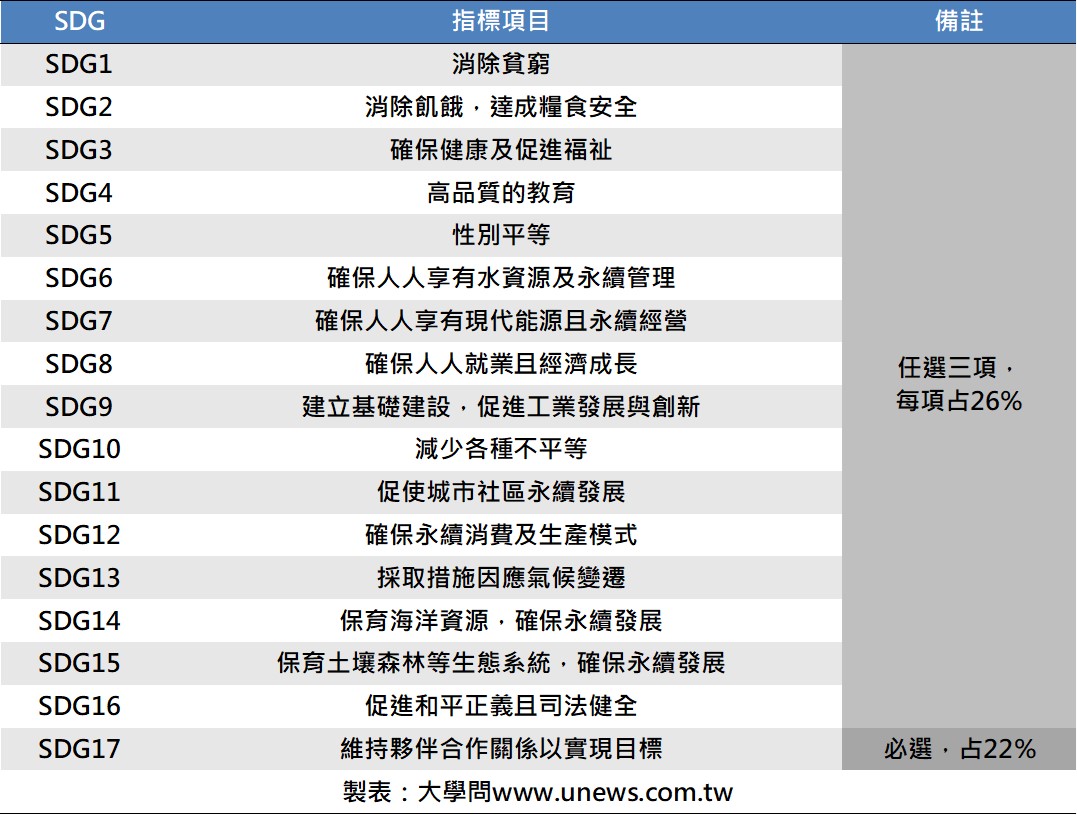This screenshot has height=815, width=1077.
Task: Click 確保人人享有現代能源且永續經營 text
Action: (501, 321)
